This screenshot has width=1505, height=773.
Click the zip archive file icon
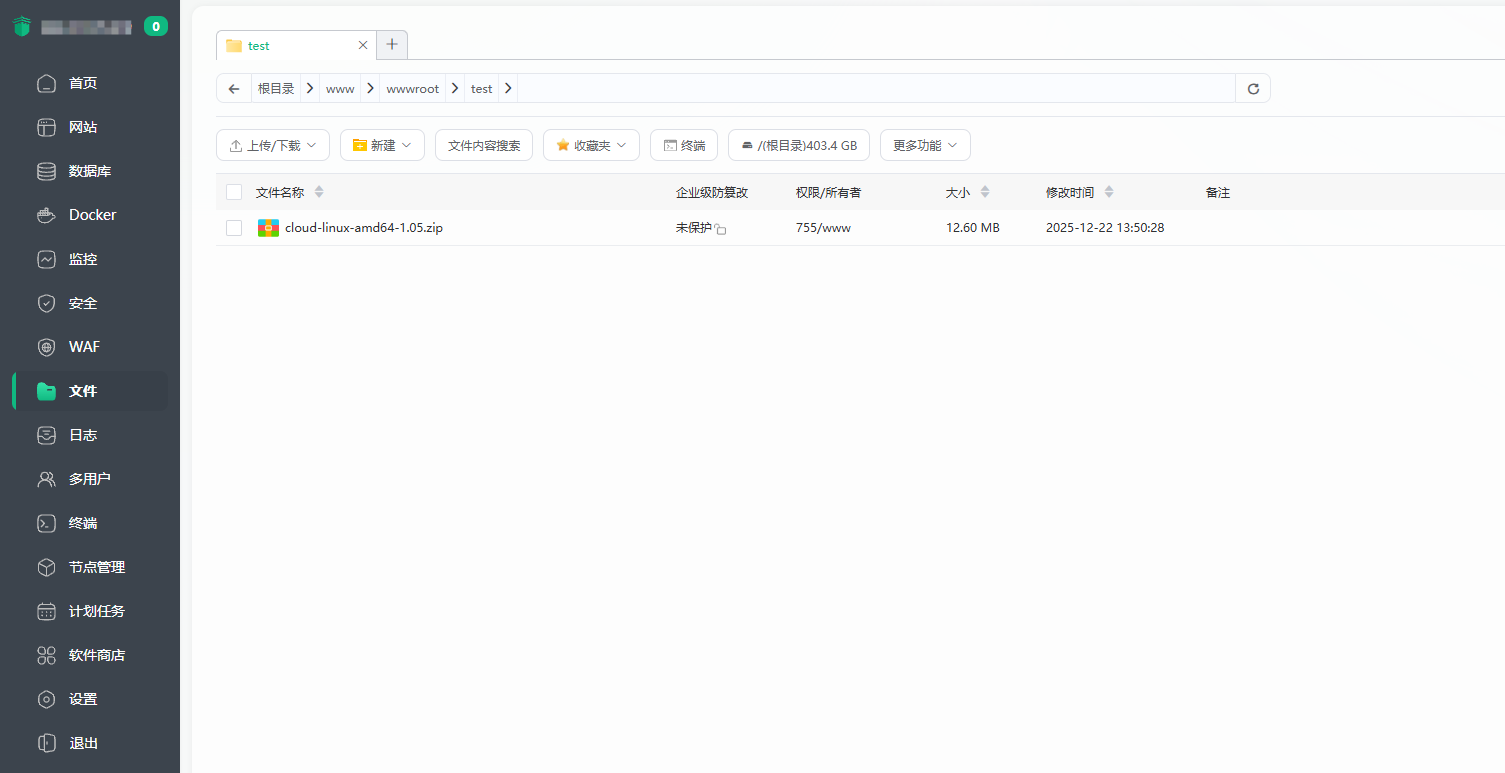pos(268,228)
